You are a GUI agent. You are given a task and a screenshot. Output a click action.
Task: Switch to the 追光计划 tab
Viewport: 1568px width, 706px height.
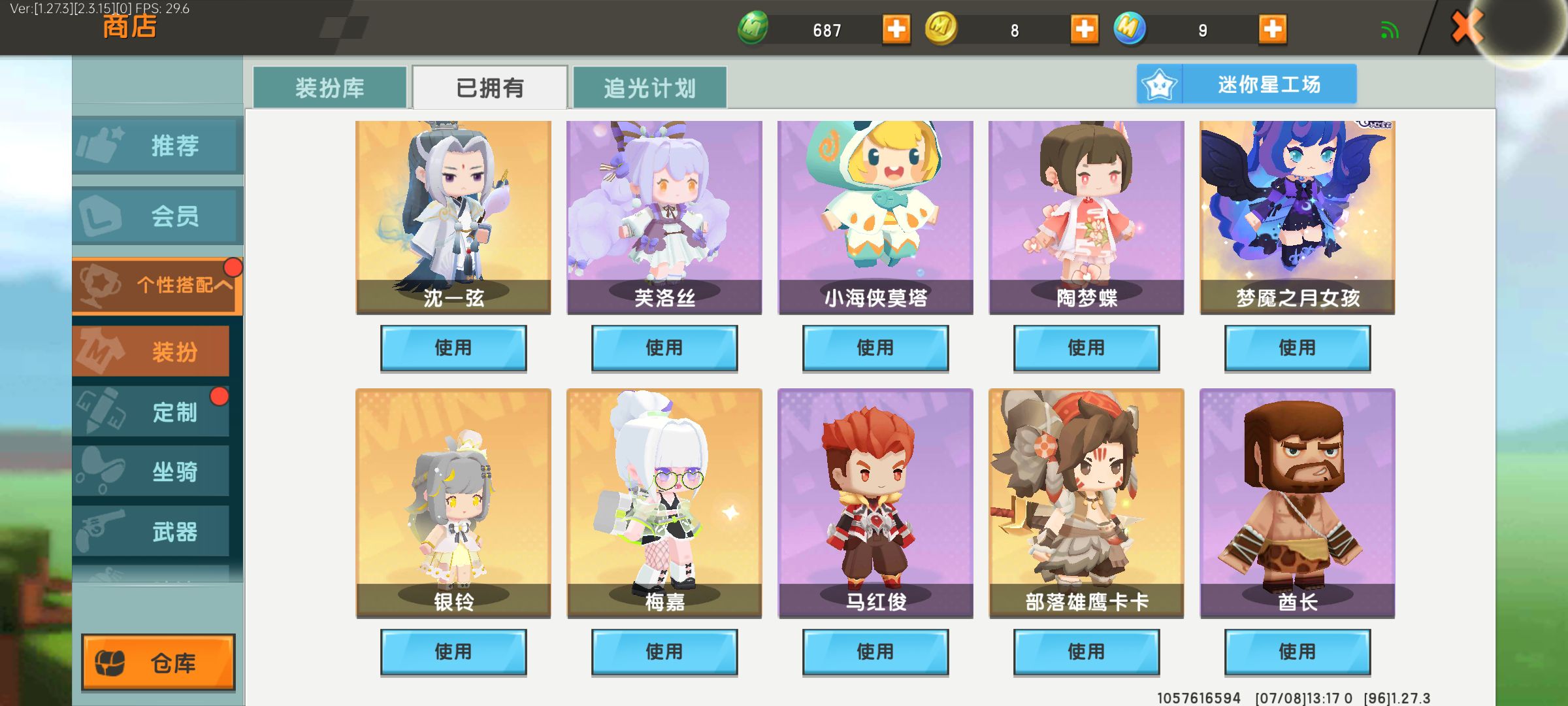coord(649,88)
